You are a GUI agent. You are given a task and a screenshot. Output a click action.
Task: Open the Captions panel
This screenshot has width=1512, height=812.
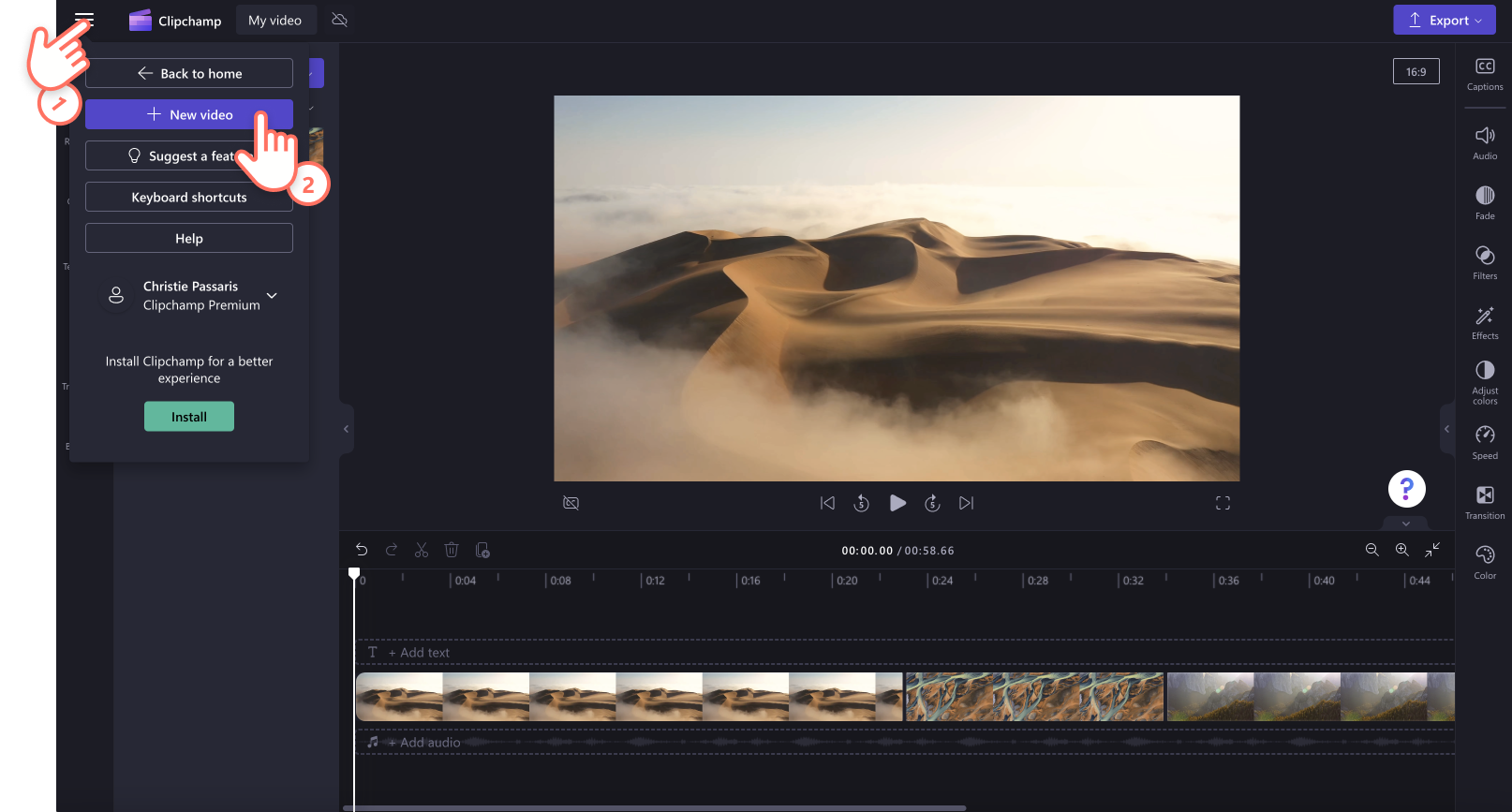point(1485,75)
